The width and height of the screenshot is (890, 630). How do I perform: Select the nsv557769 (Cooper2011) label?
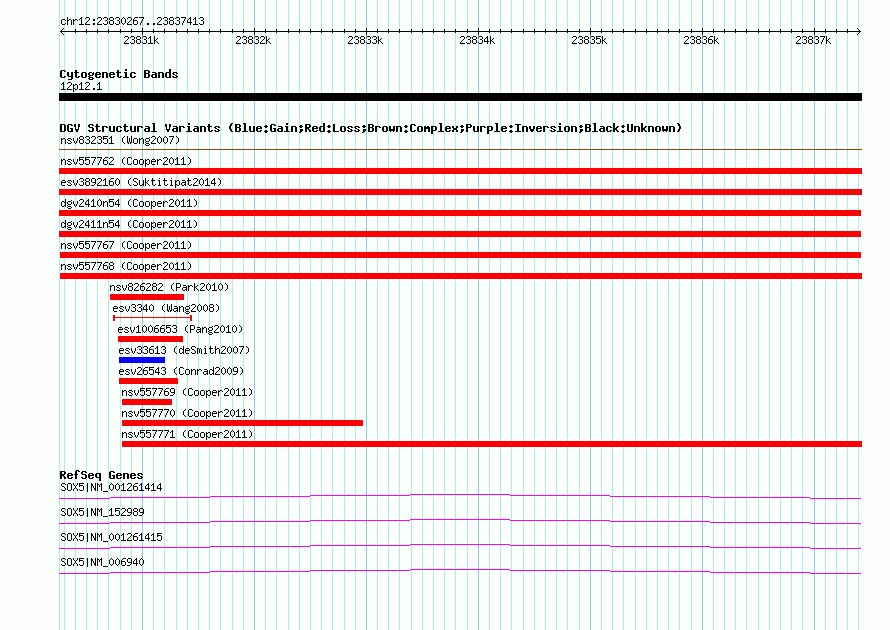coord(187,392)
